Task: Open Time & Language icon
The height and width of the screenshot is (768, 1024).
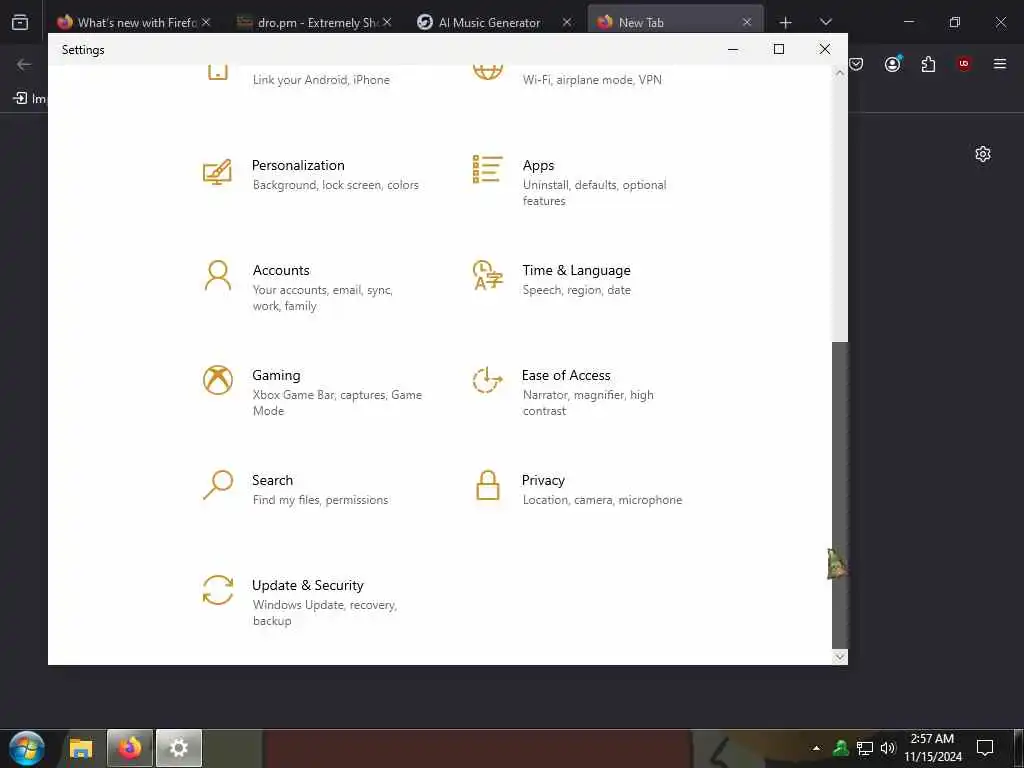Action: 488,275
